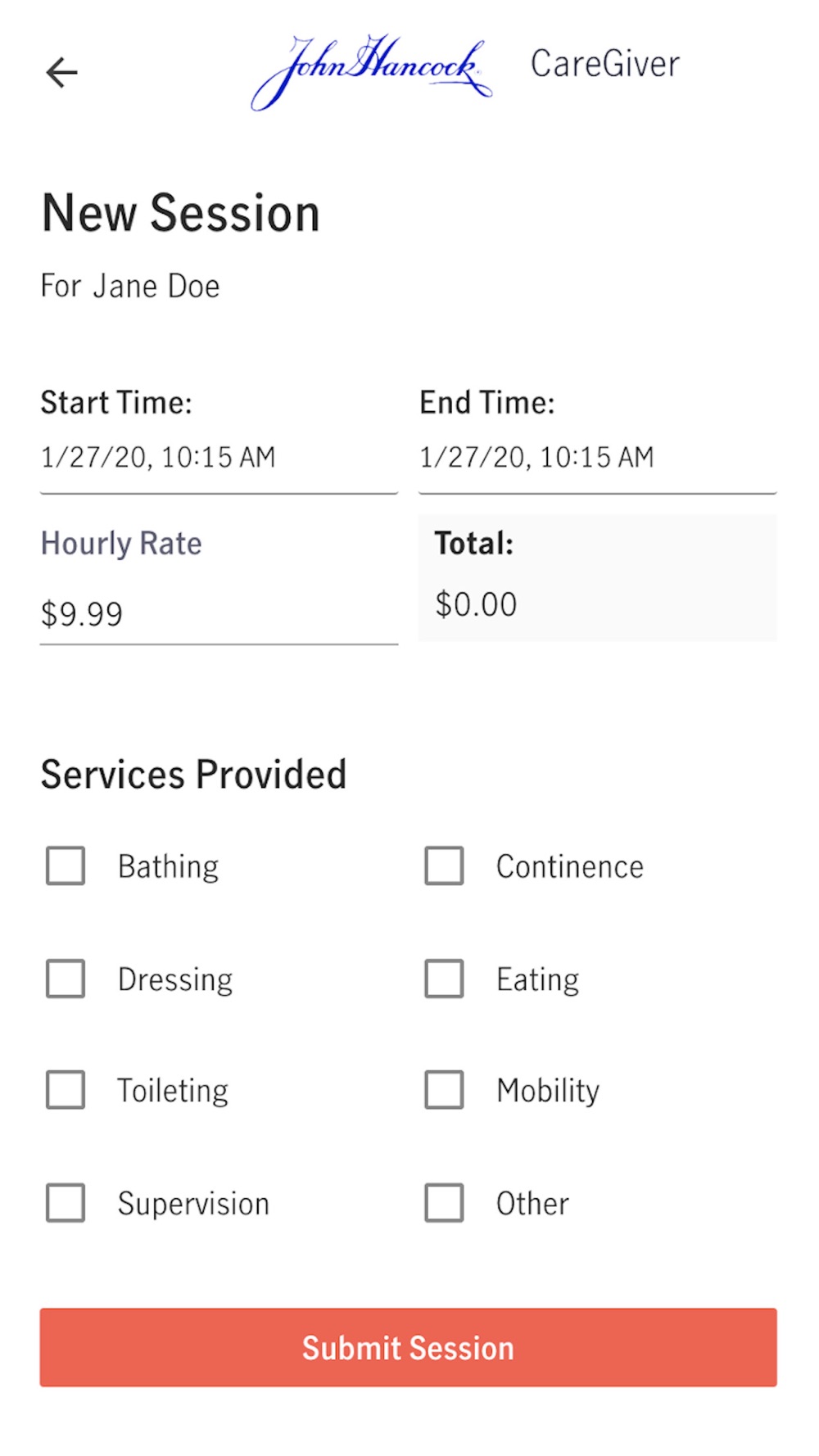Select the Eating checkbox
This screenshot has height=1456, width=819.
(x=444, y=979)
